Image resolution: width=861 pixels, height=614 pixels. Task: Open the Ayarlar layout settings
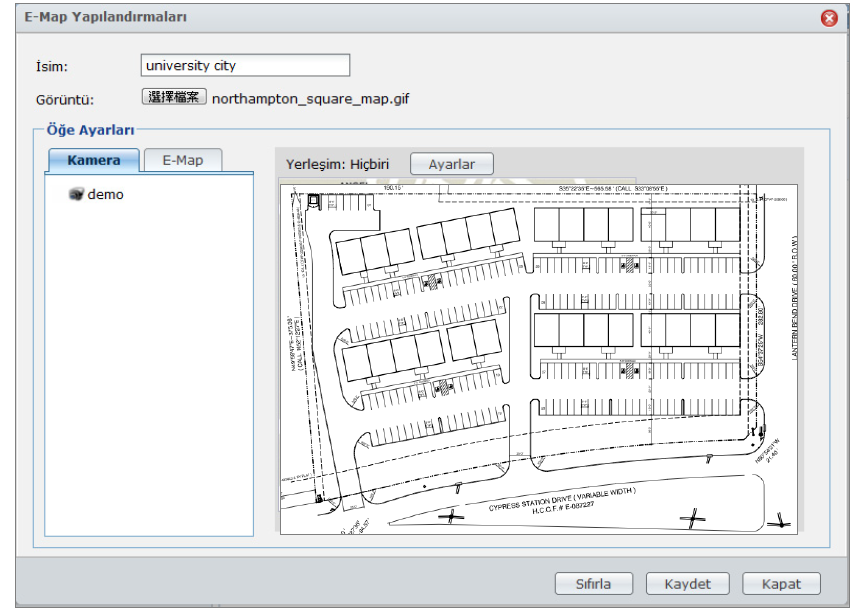(451, 164)
